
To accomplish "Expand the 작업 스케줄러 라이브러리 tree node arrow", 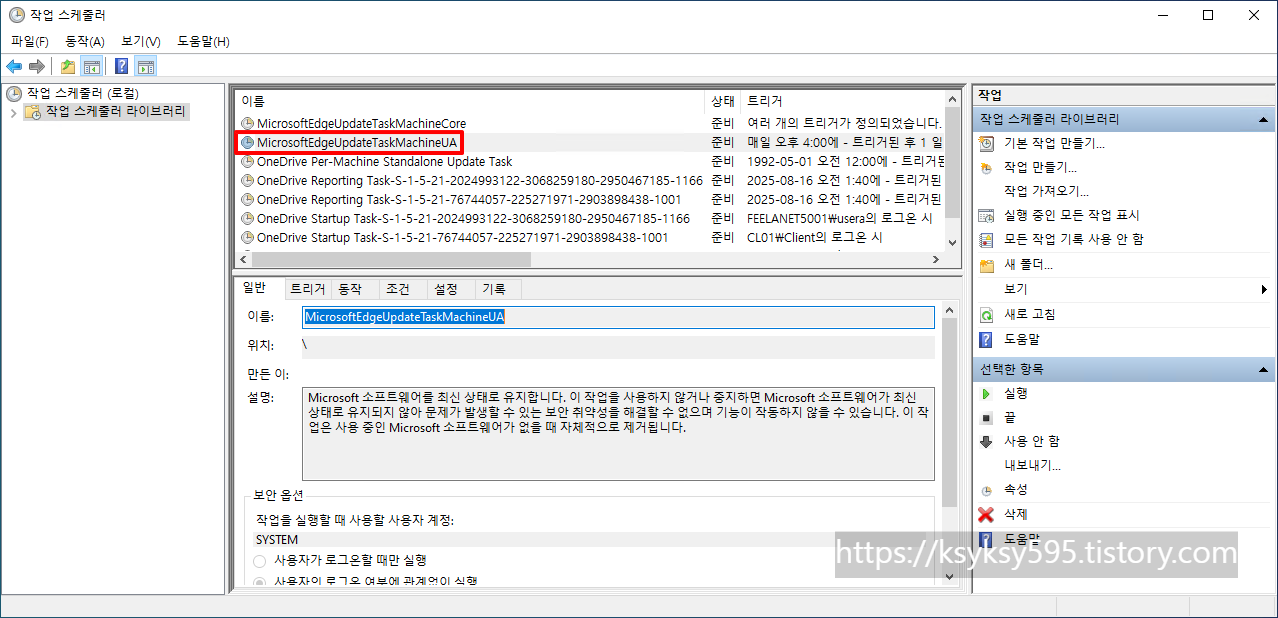I will coord(13,112).
